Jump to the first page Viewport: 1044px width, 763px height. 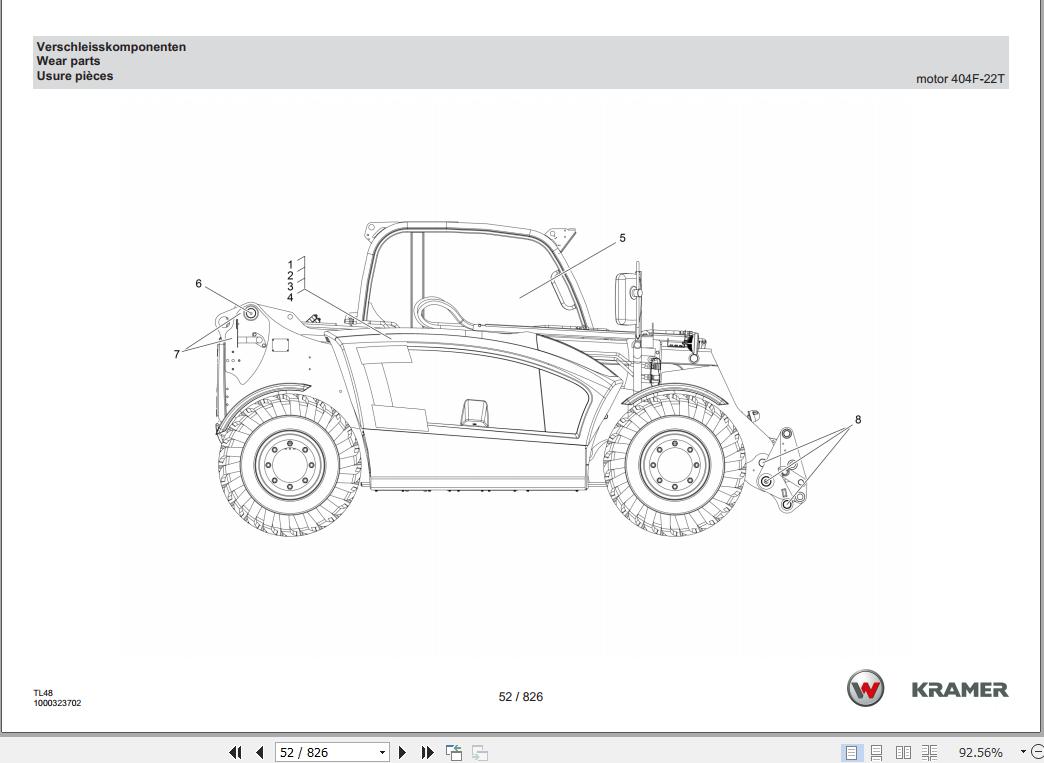click(237, 751)
